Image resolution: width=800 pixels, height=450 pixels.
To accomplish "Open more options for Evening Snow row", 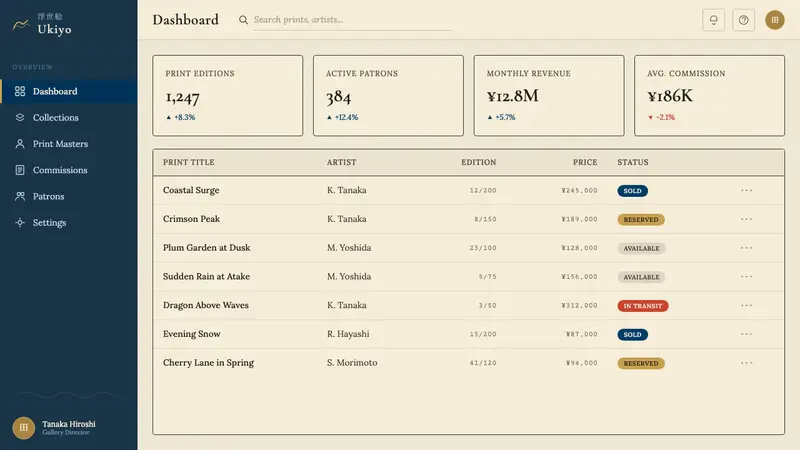I will tap(746, 334).
